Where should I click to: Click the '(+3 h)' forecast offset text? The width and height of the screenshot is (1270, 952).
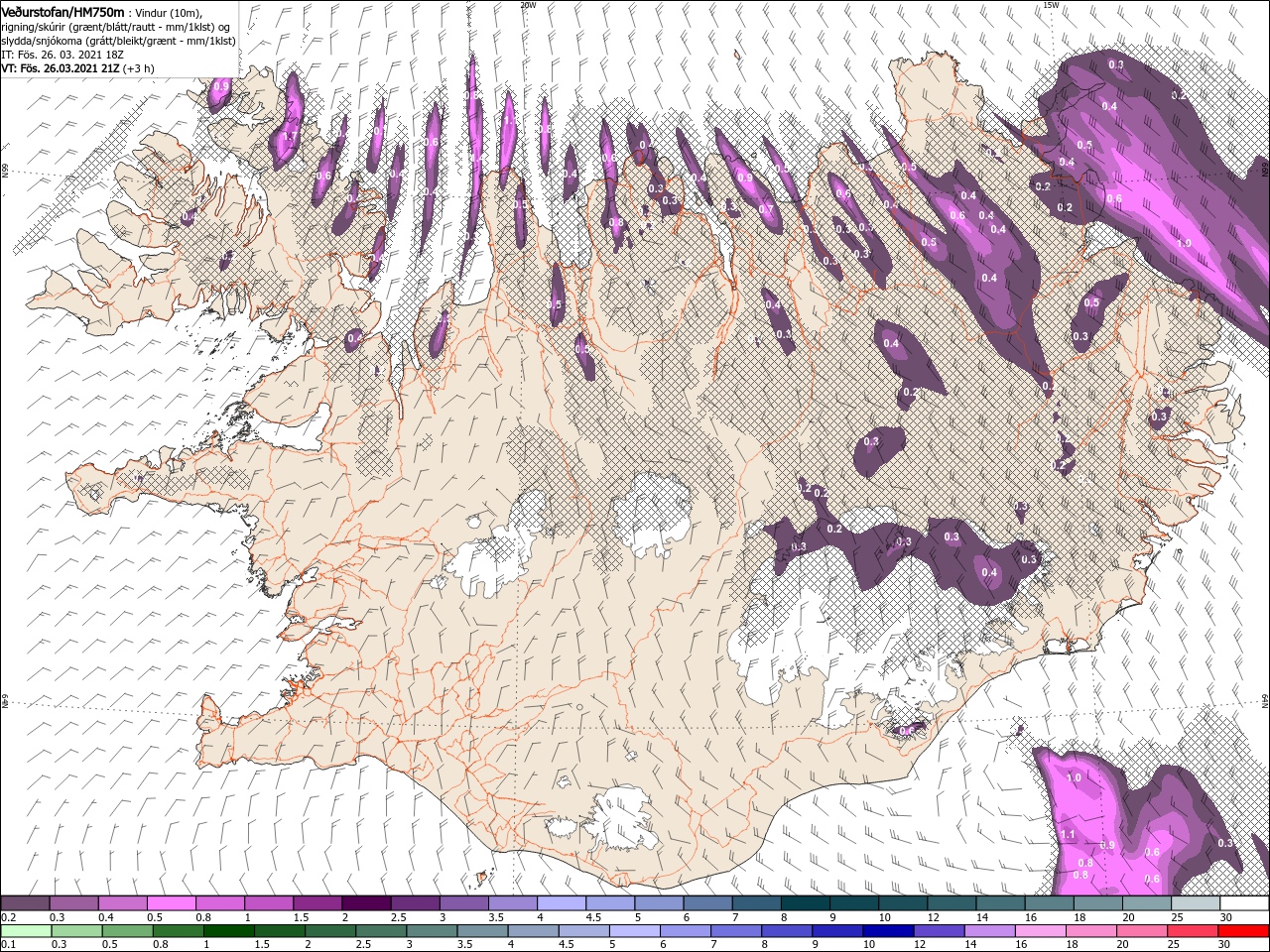point(139,68)
